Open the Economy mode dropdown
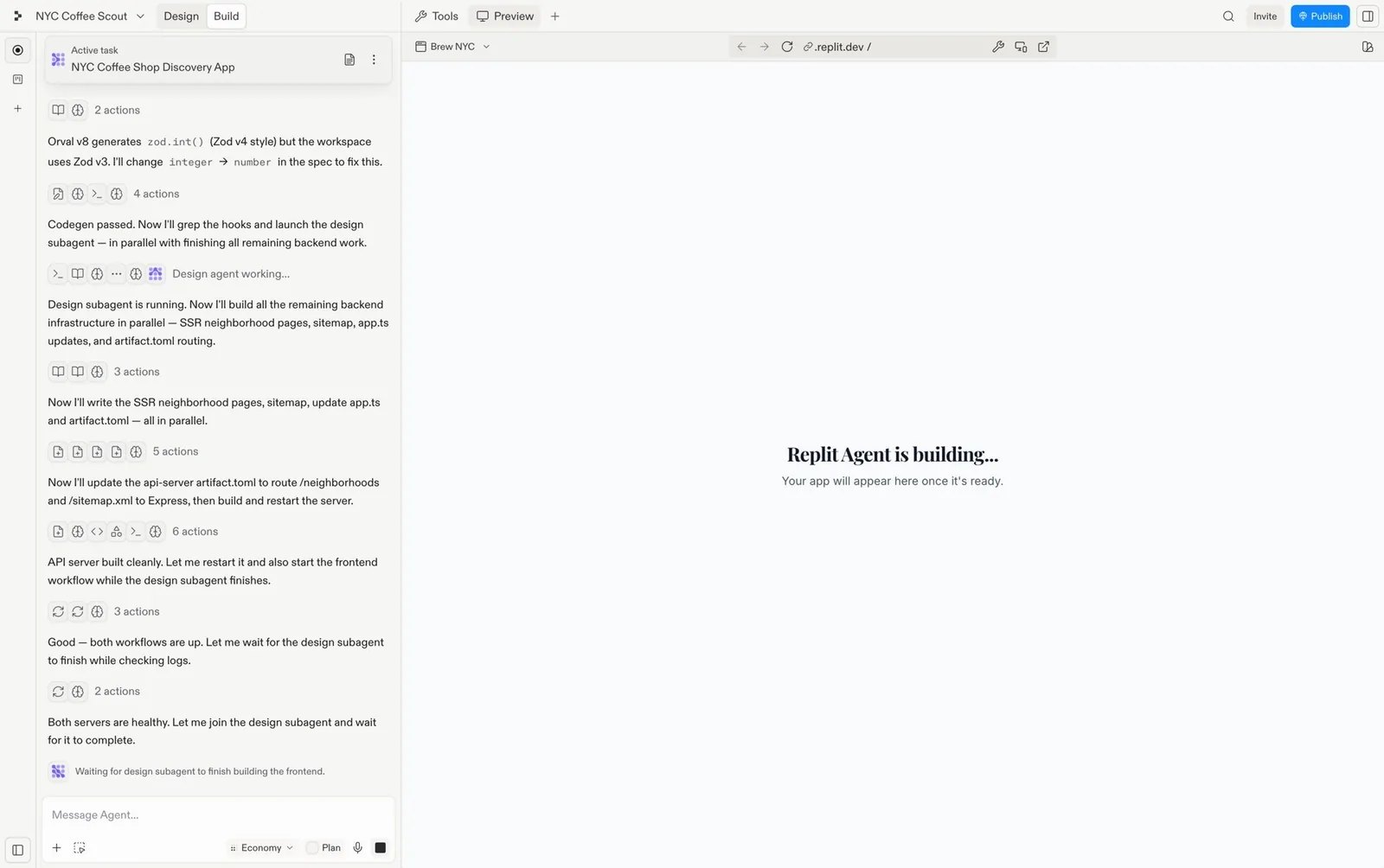 (261, 848)
